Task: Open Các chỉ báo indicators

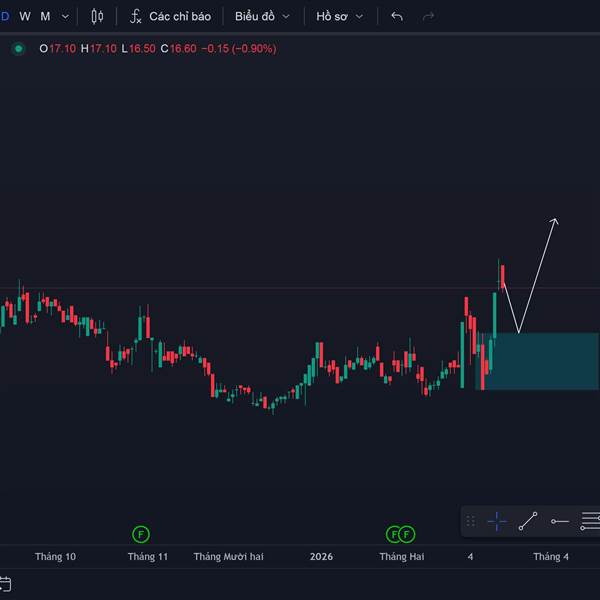Action: (x=180, y=16)
